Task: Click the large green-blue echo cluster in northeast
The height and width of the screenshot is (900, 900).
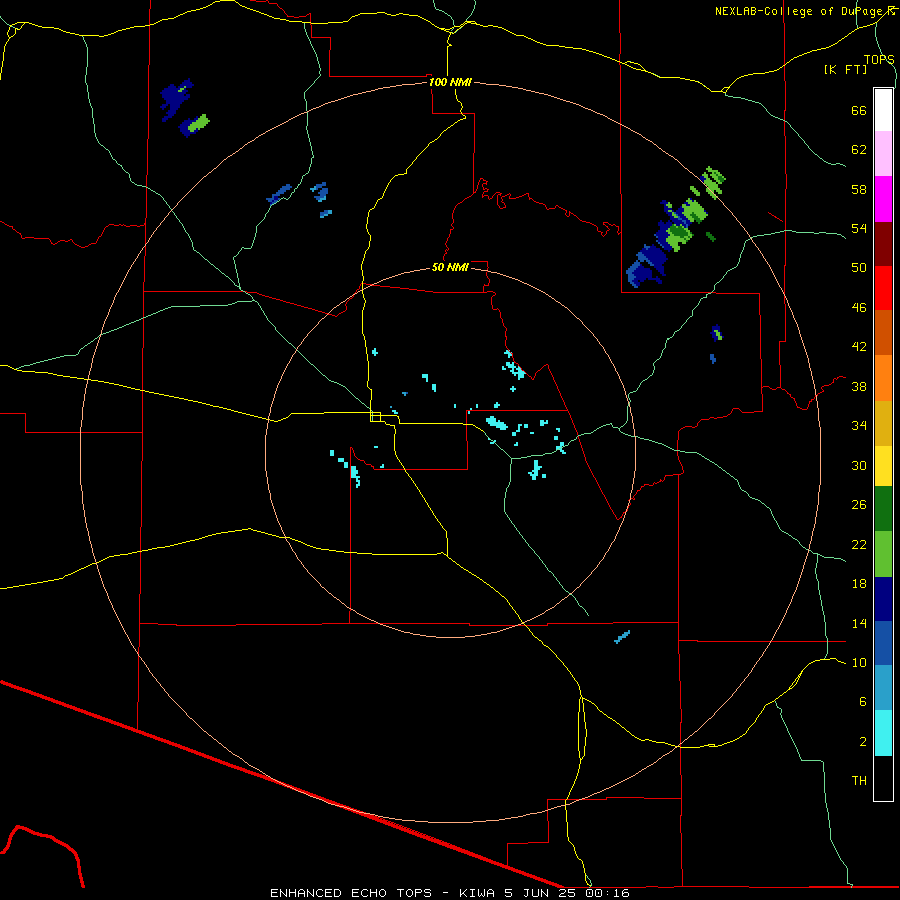Action: (675, 228)
